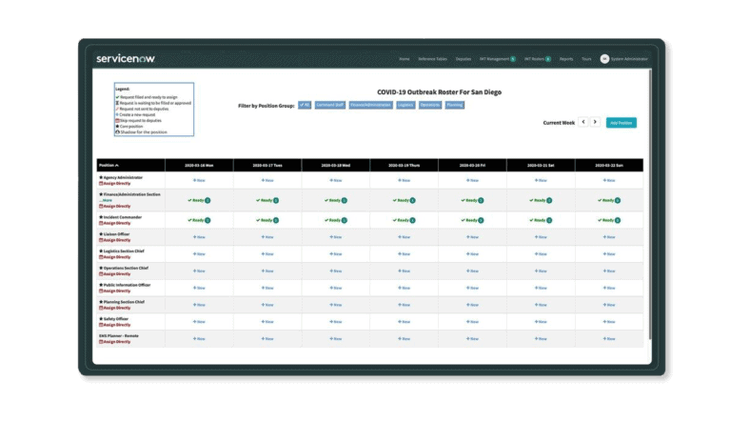
Task: Click the 2020-03-16 Mon column header
Action: [x=199, y=165]
